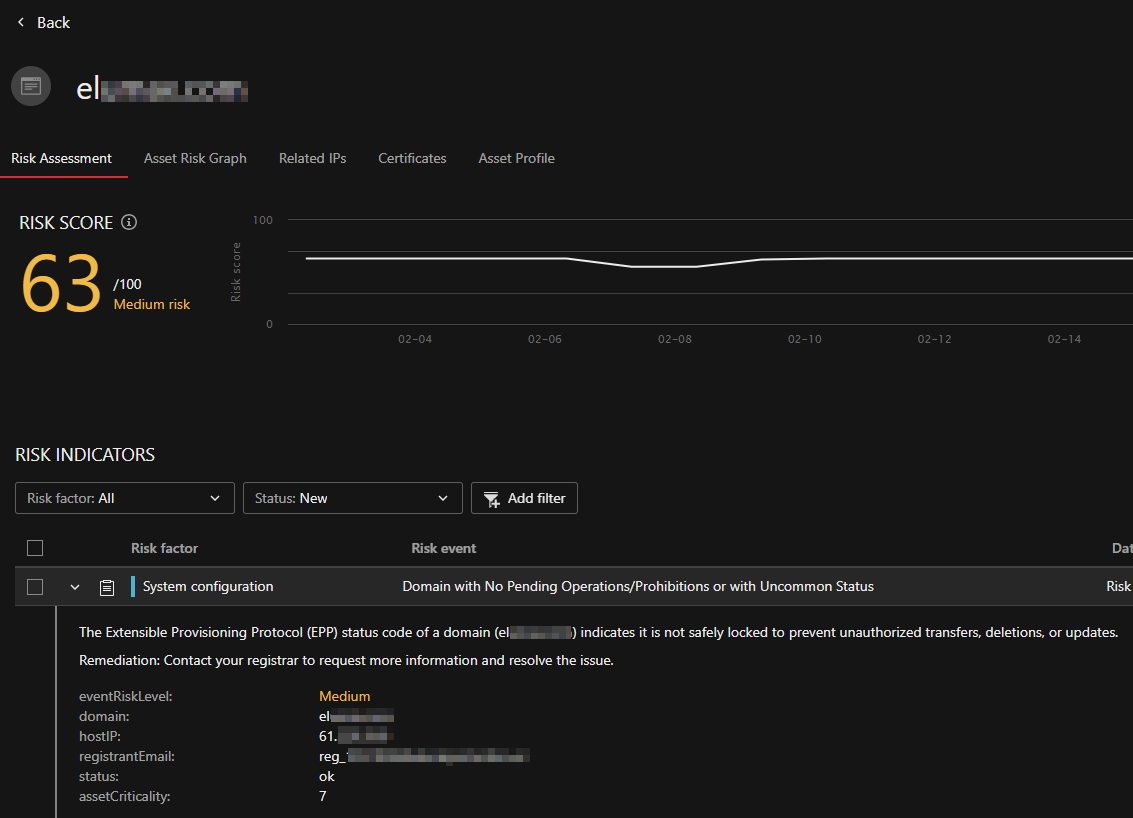The width and height of the screenshot is (1133, 818).
Task: Click the domain asset icon beside title
Action: click(x=31, y=87)
